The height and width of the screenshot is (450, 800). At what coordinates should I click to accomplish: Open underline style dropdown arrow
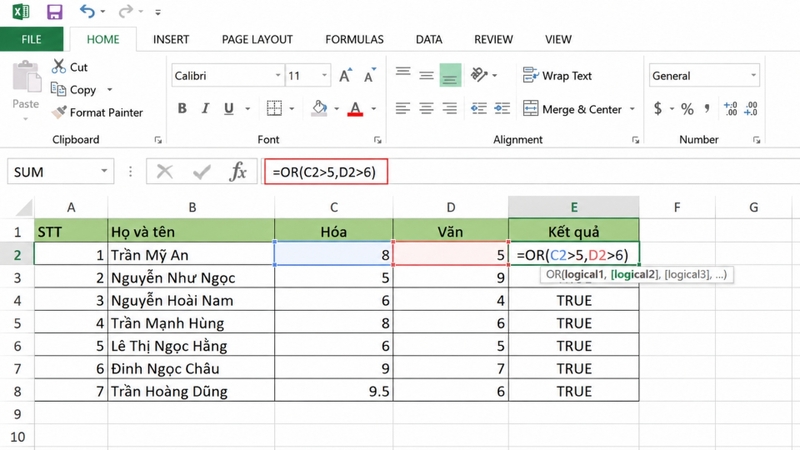(x=247, y=109)
